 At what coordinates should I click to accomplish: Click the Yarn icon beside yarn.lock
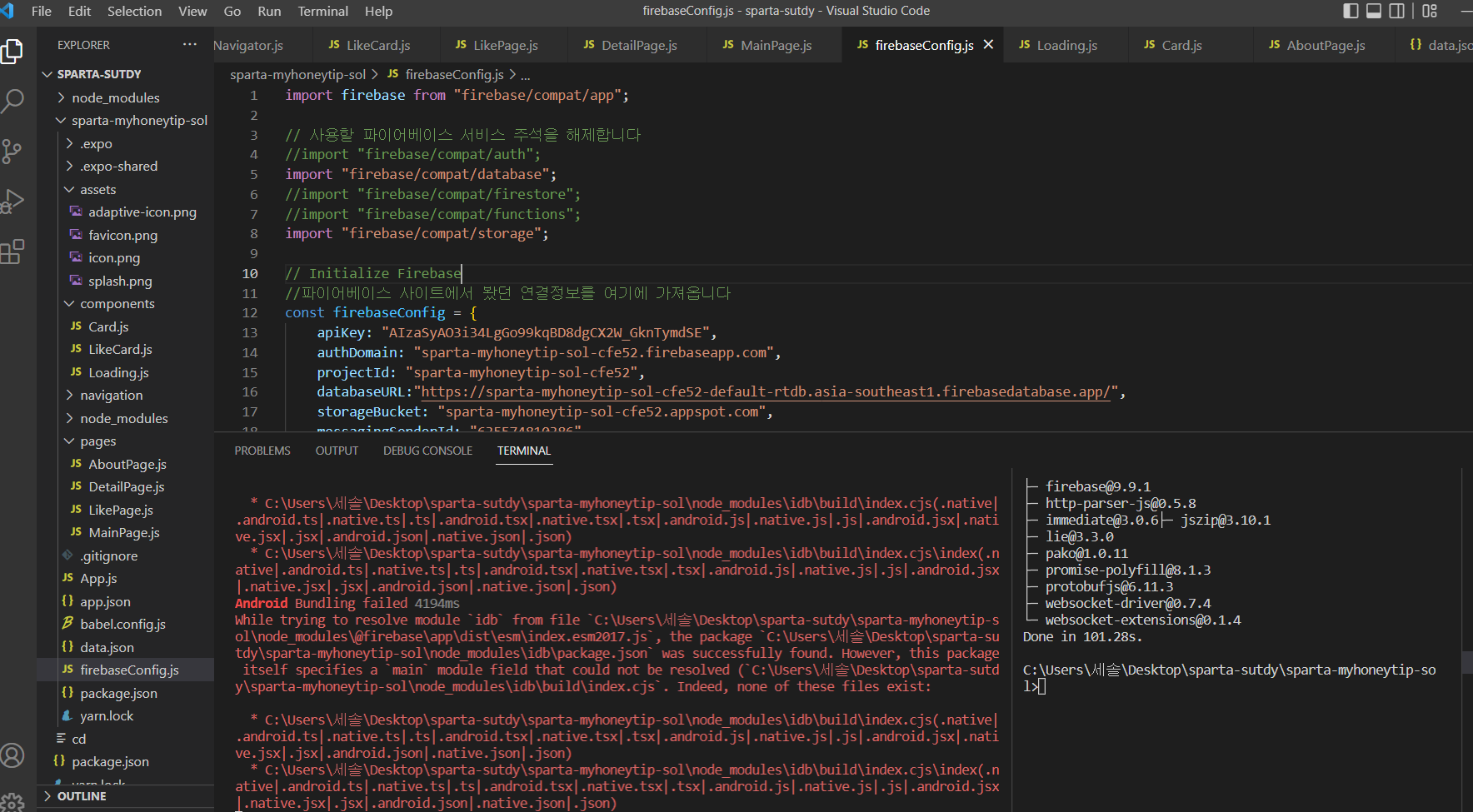[x=67, y=715]
